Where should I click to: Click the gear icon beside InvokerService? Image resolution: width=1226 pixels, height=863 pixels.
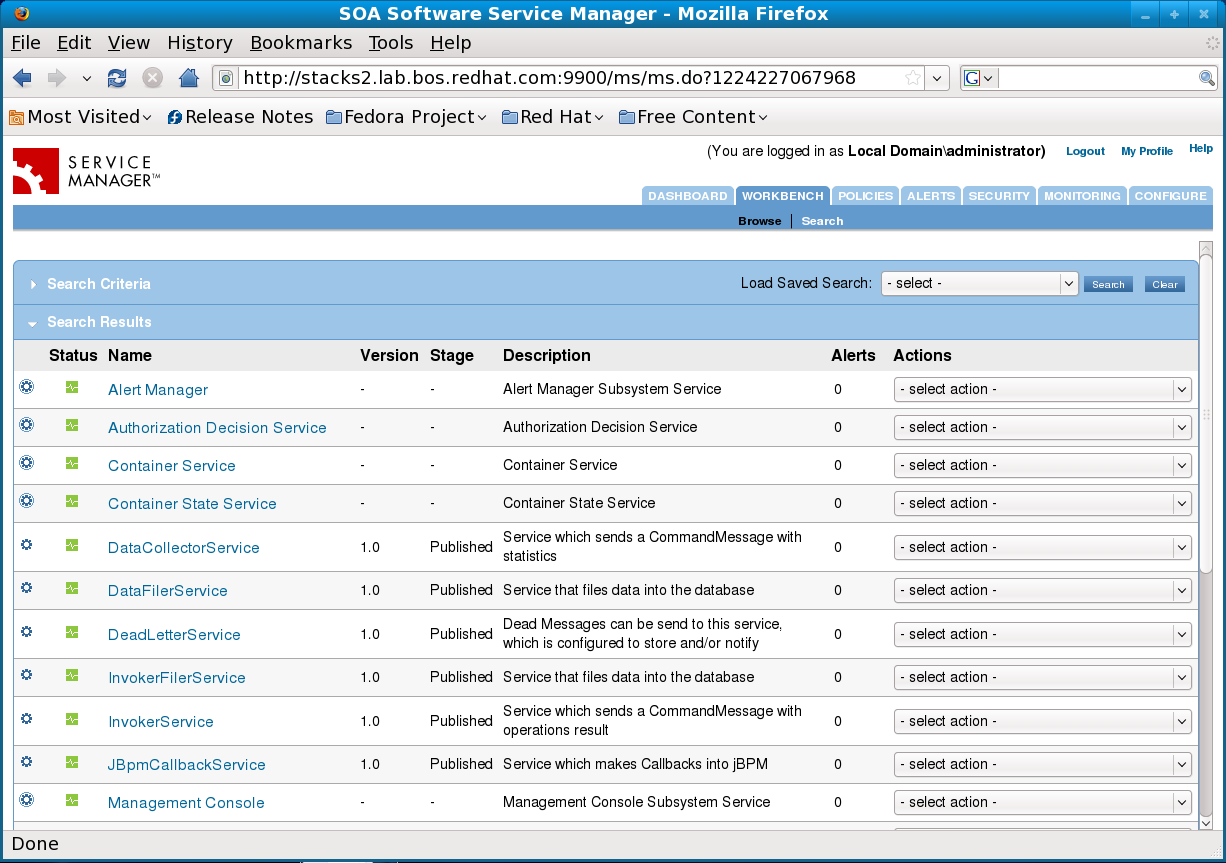click(27, 719)
